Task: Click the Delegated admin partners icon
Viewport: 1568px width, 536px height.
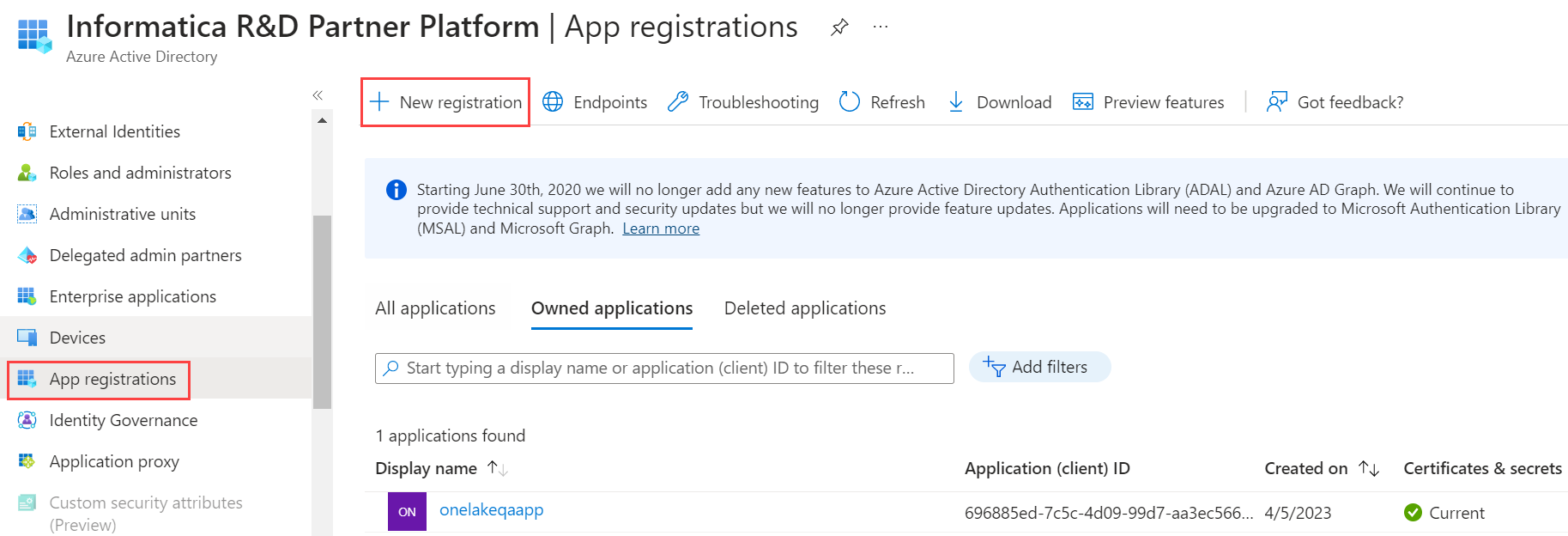Action: [x=27, y=255]
